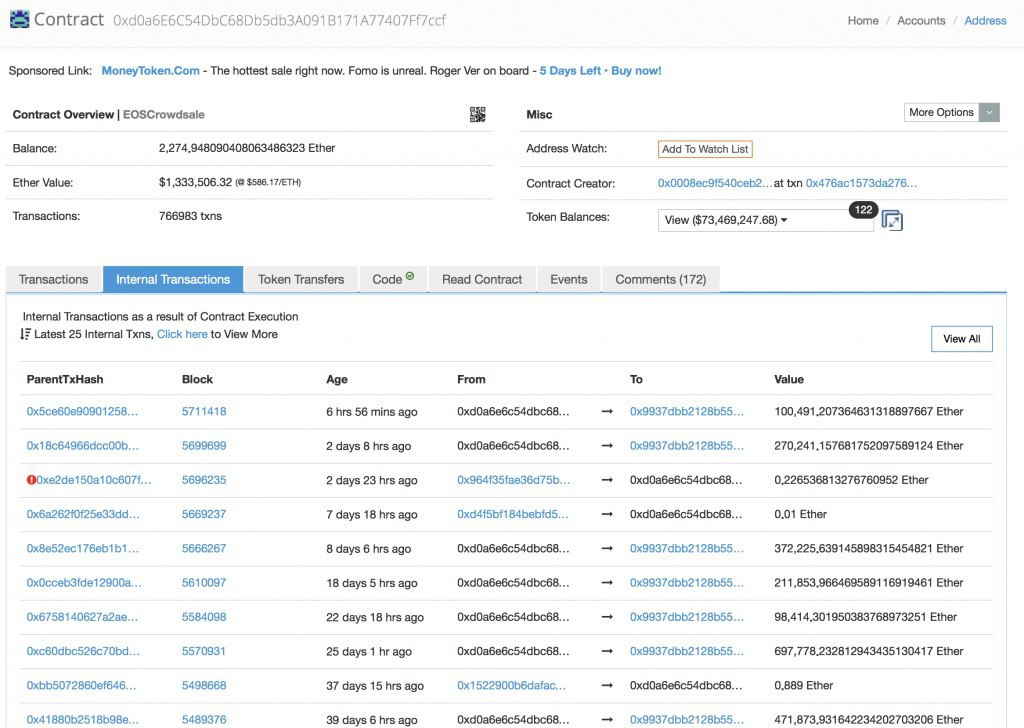The height and width of the screenshot is (728, 1024).
Task: Open block 5711418
Action: click(x=204, y=411)
